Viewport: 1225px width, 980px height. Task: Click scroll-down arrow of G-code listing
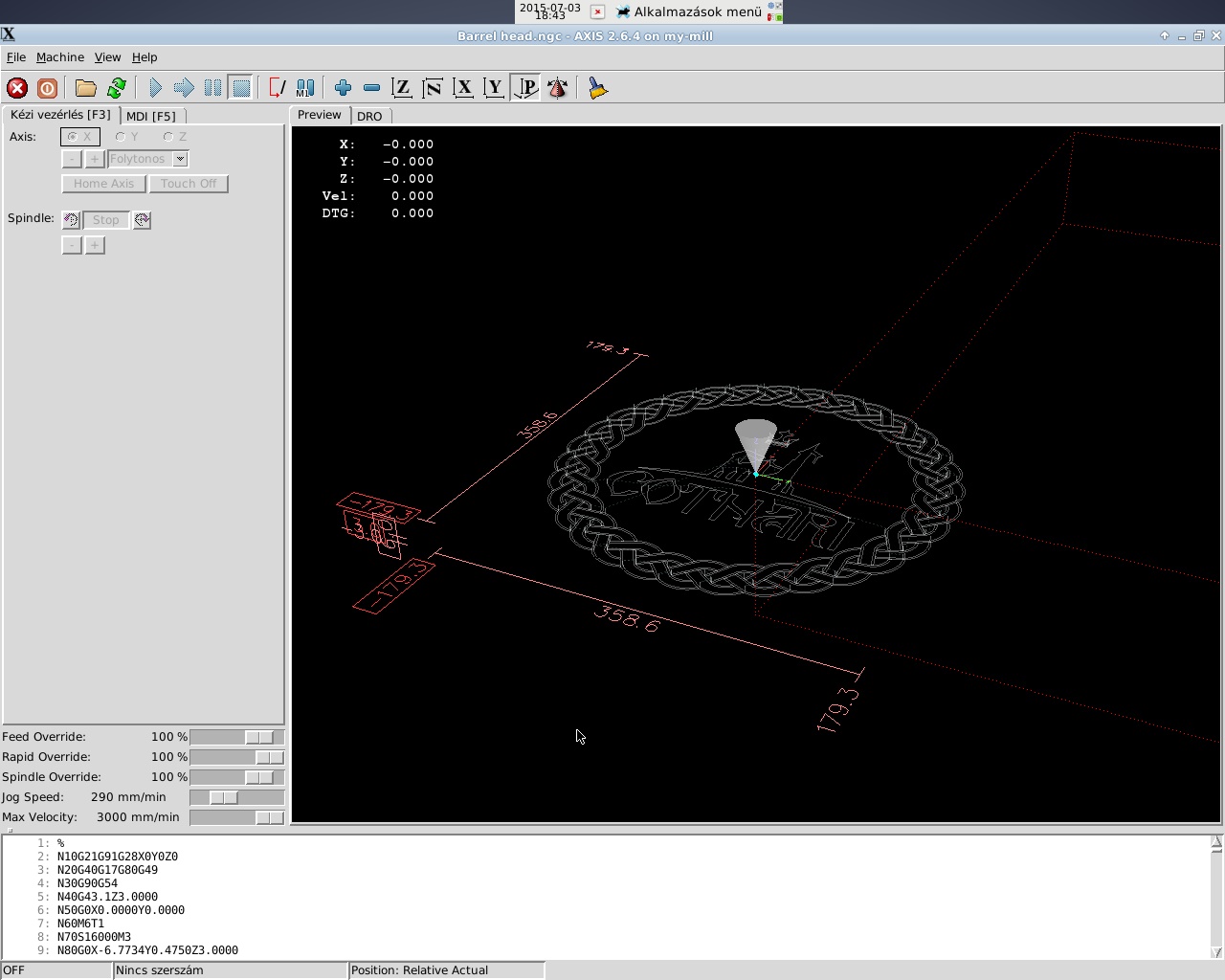click(x=1216, y=952)
